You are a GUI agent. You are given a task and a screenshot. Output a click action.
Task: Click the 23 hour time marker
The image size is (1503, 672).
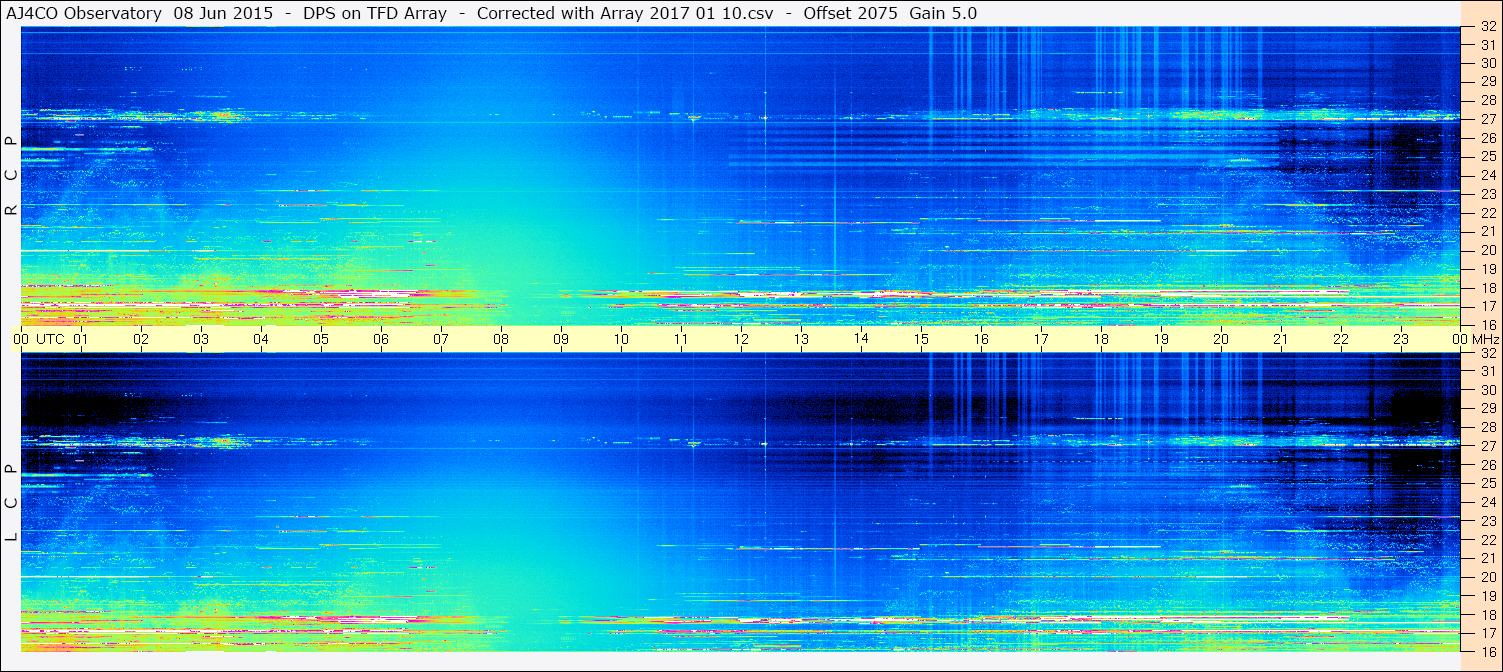[1401, 339]
